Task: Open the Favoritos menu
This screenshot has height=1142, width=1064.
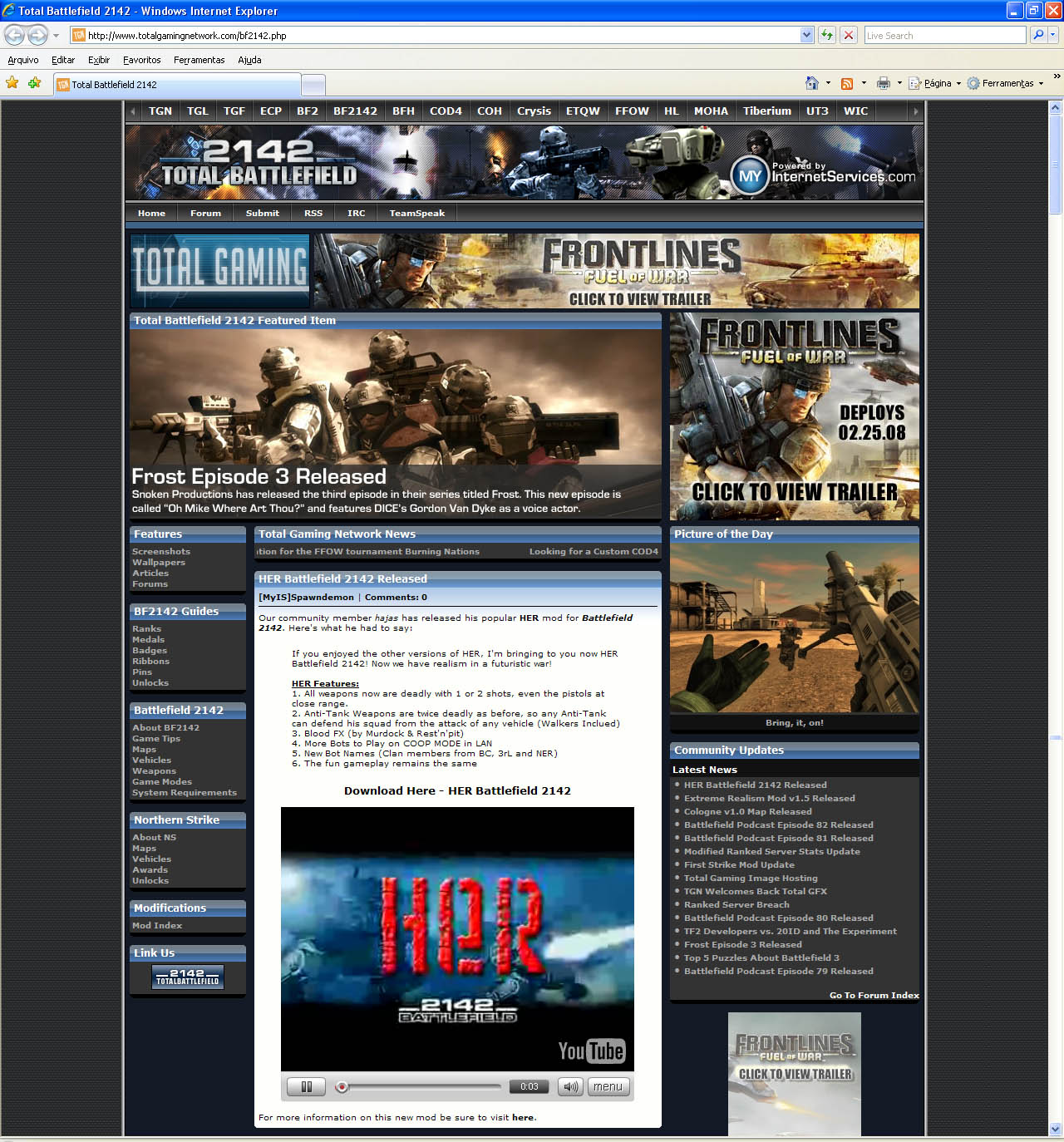Action: click(x=141, y=60)
